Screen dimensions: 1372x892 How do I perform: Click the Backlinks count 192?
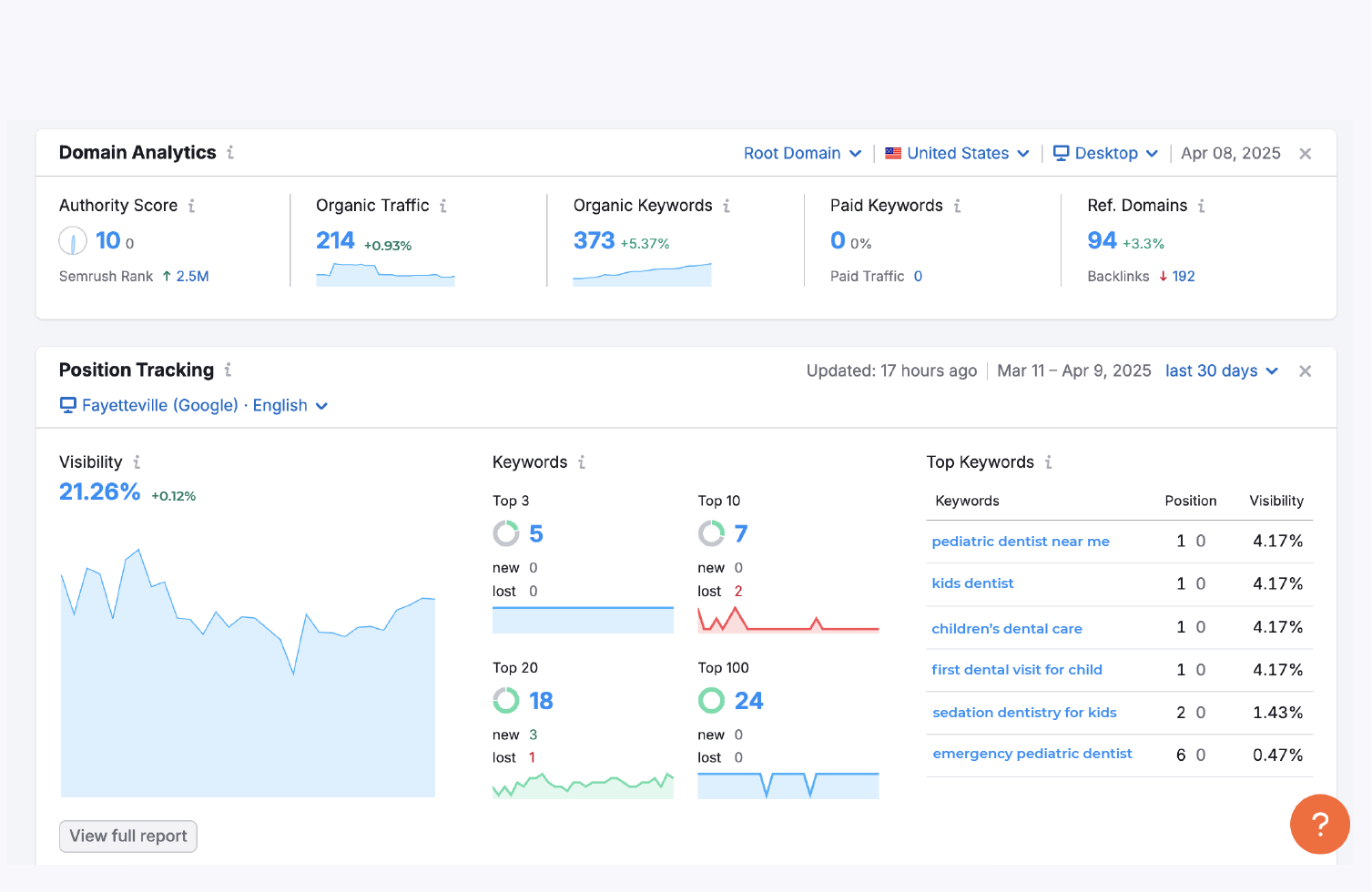click(1184, 277)
